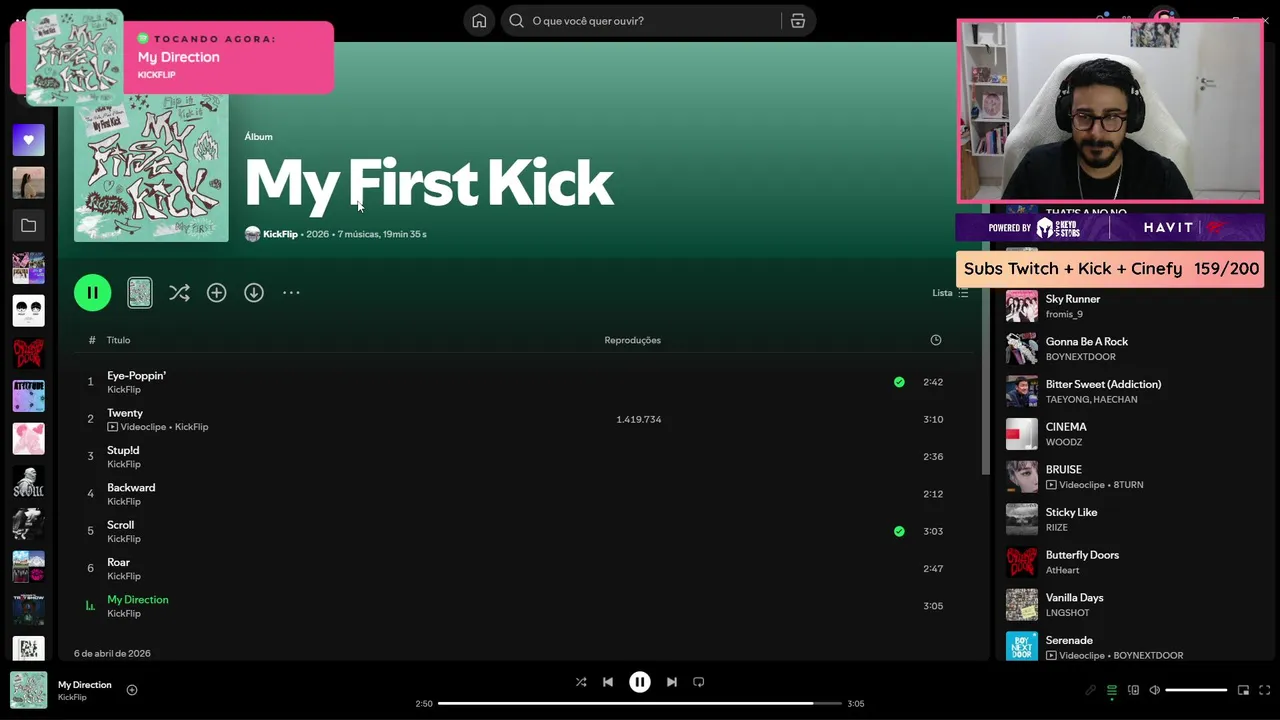Open the KickFlip artist link under 'Backward'
Viewport: 1280px width, 720px height.
pyautogui.click(x=124, y=501)
